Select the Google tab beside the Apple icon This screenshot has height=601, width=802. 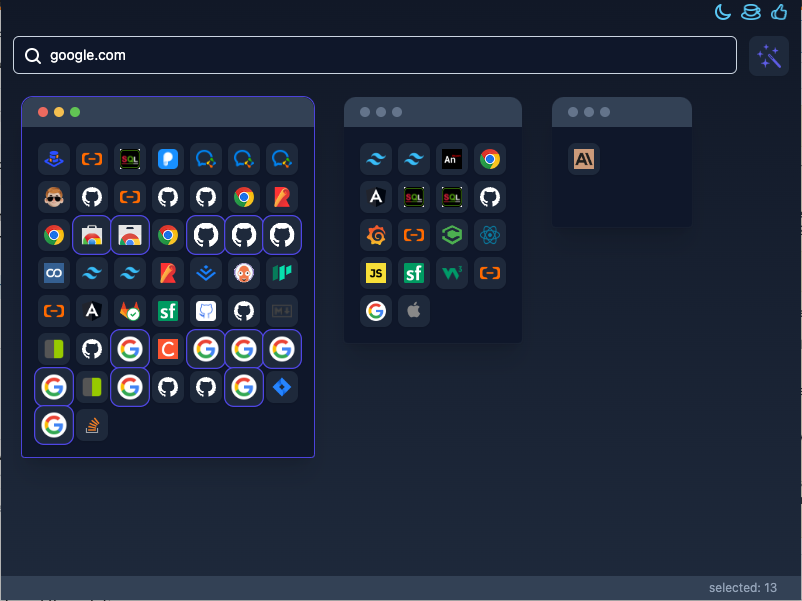coord(376,311)
